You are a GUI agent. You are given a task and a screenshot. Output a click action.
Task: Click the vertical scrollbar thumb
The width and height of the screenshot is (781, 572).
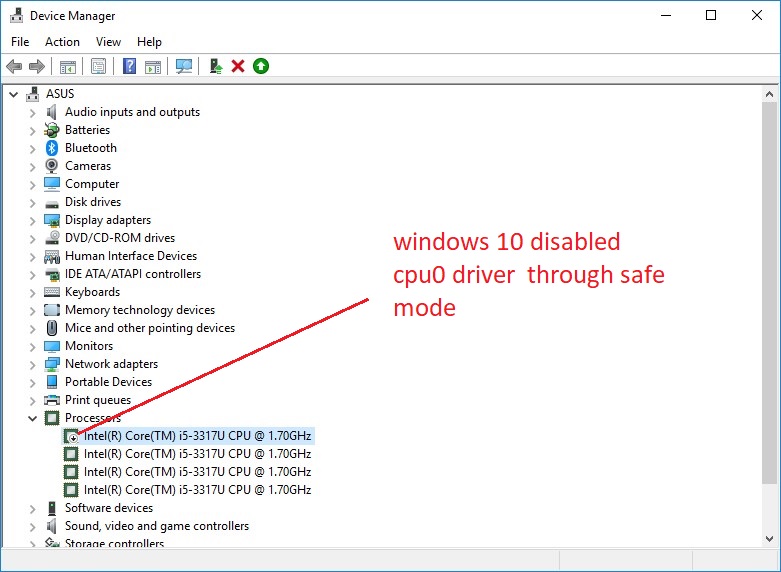769,292
